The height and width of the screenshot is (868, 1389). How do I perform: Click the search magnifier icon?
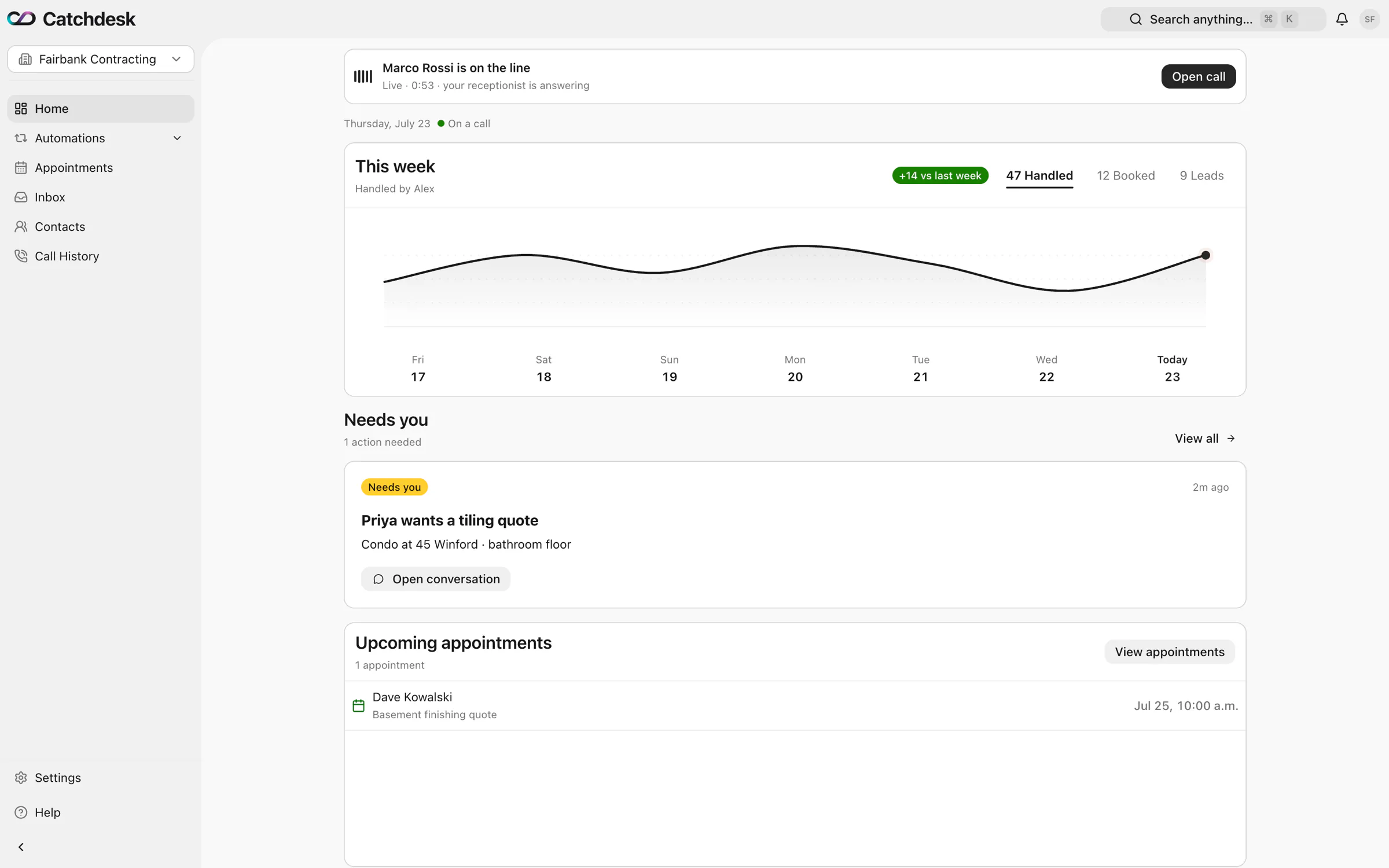[x=1136, y=19]
